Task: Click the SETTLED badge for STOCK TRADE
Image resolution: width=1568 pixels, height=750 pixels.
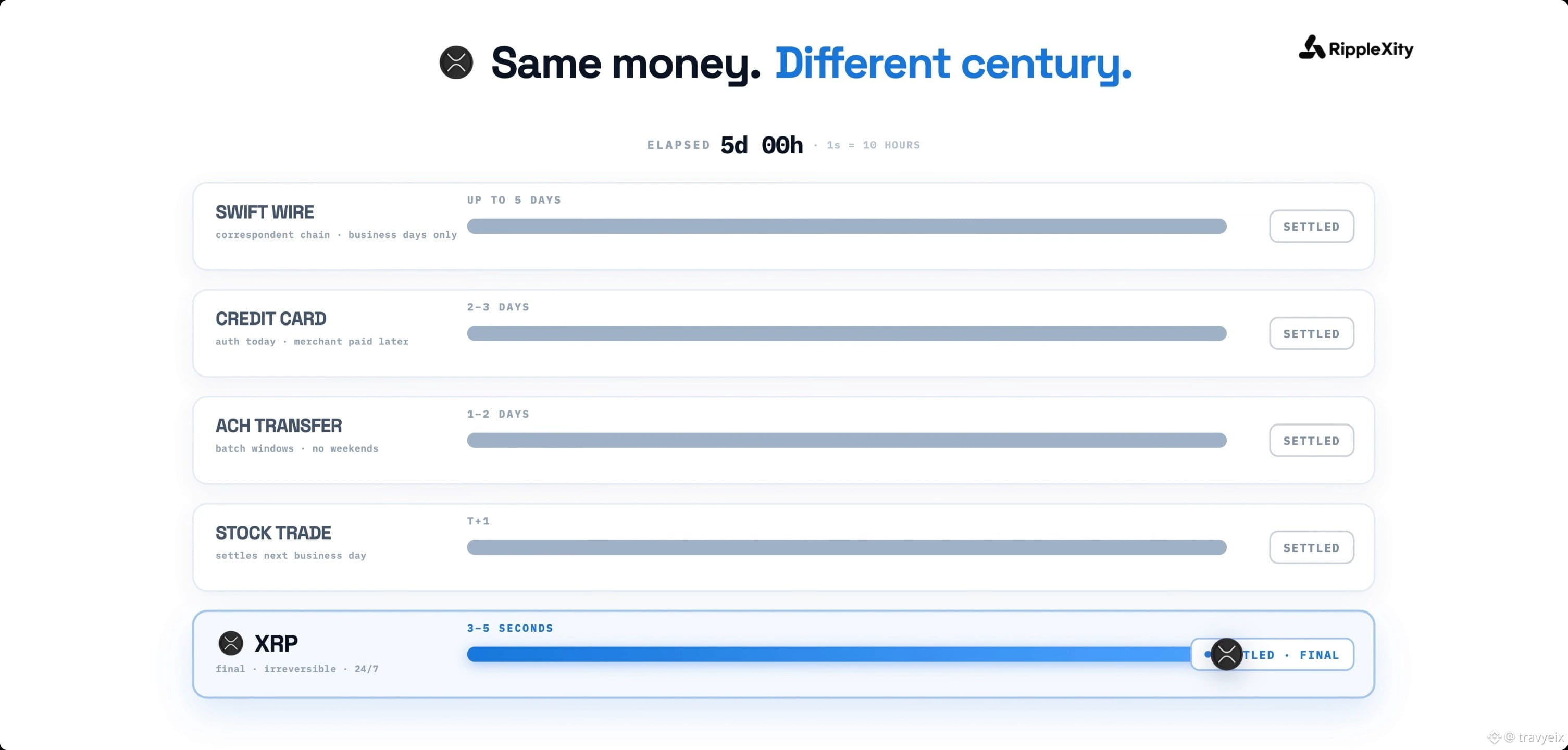Action: 1311,548
